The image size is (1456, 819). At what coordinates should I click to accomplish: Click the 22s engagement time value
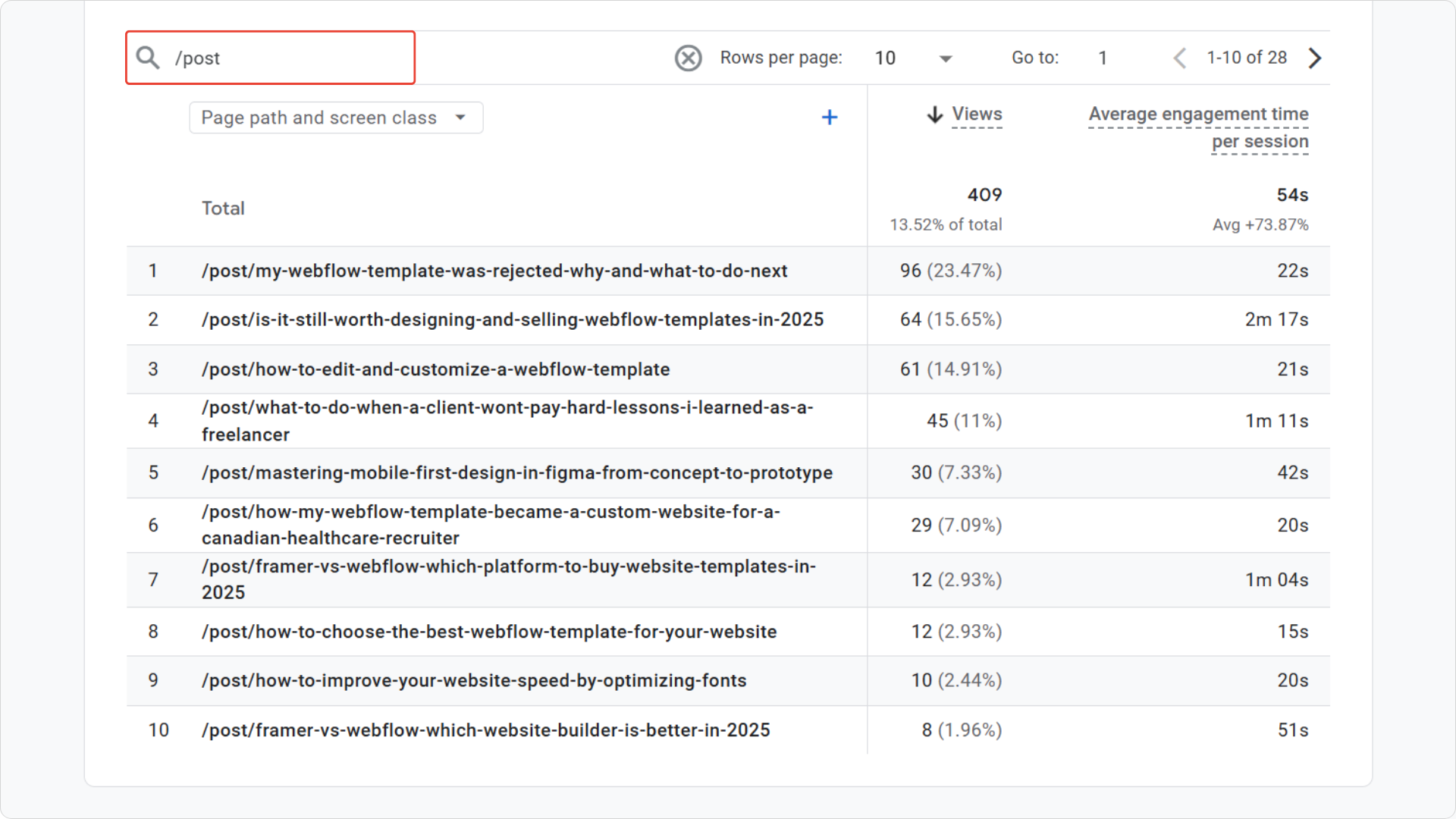pos(1293,271)
